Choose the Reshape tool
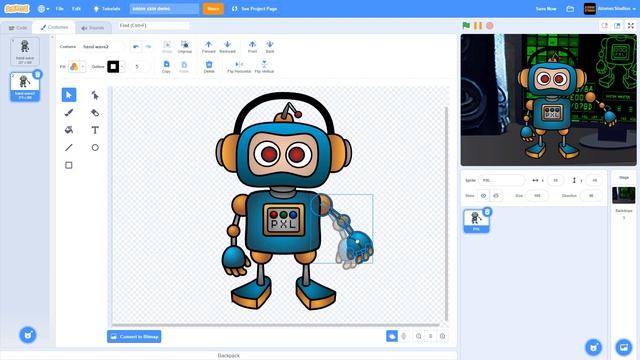 click(95, 95)
